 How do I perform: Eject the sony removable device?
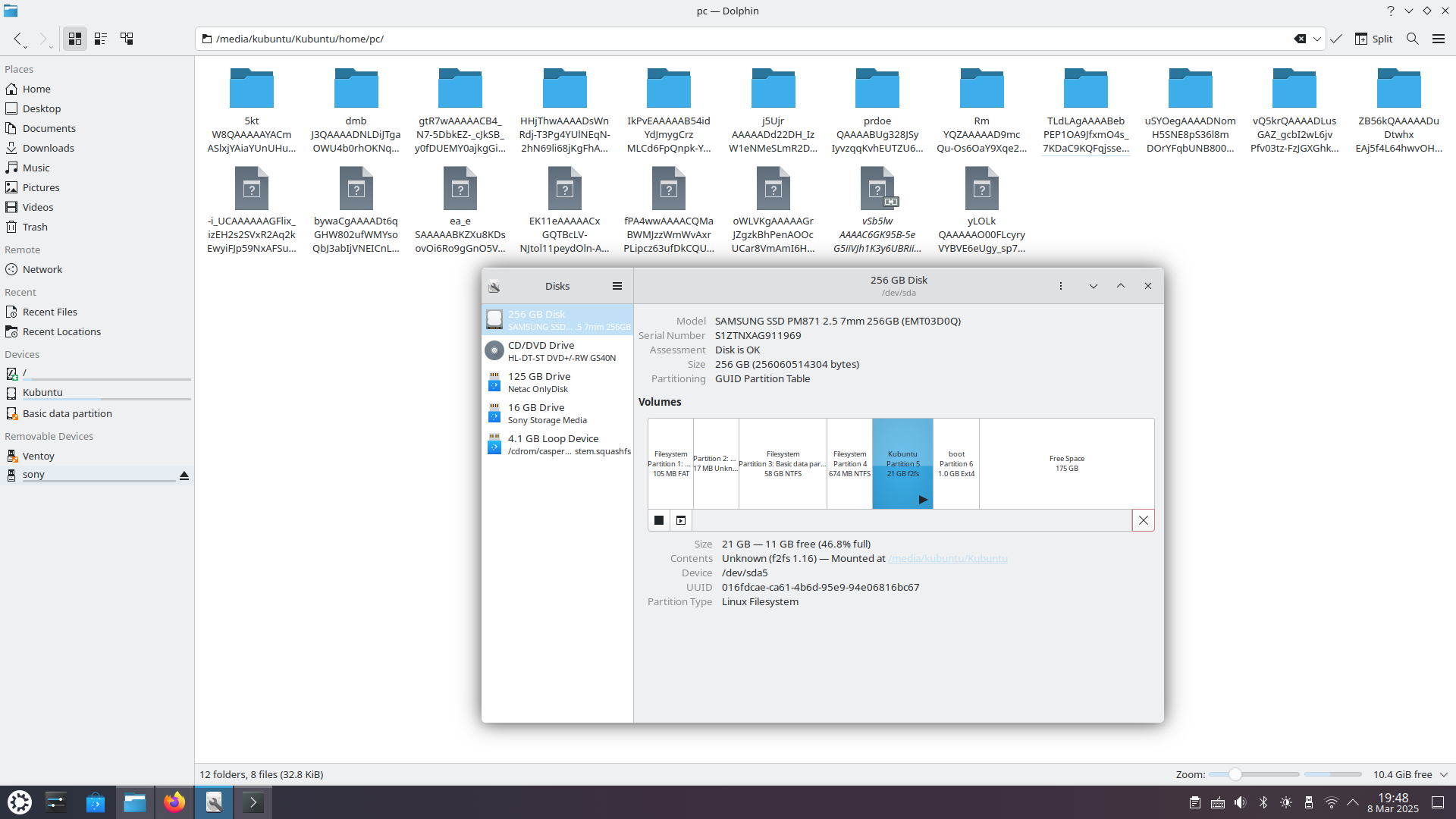pyautogui.click(x=184, y=475)
